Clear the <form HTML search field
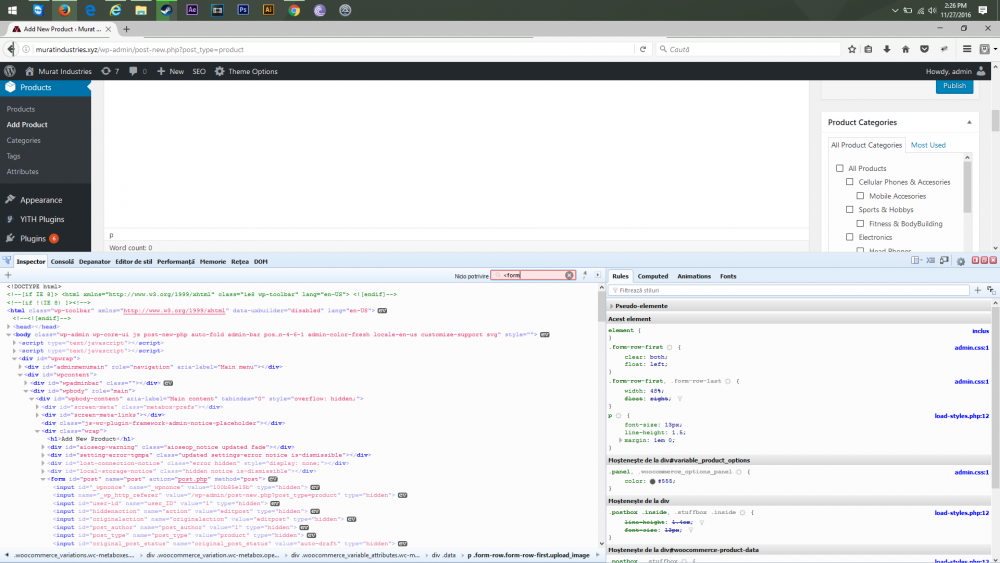 tap(569, 275)
